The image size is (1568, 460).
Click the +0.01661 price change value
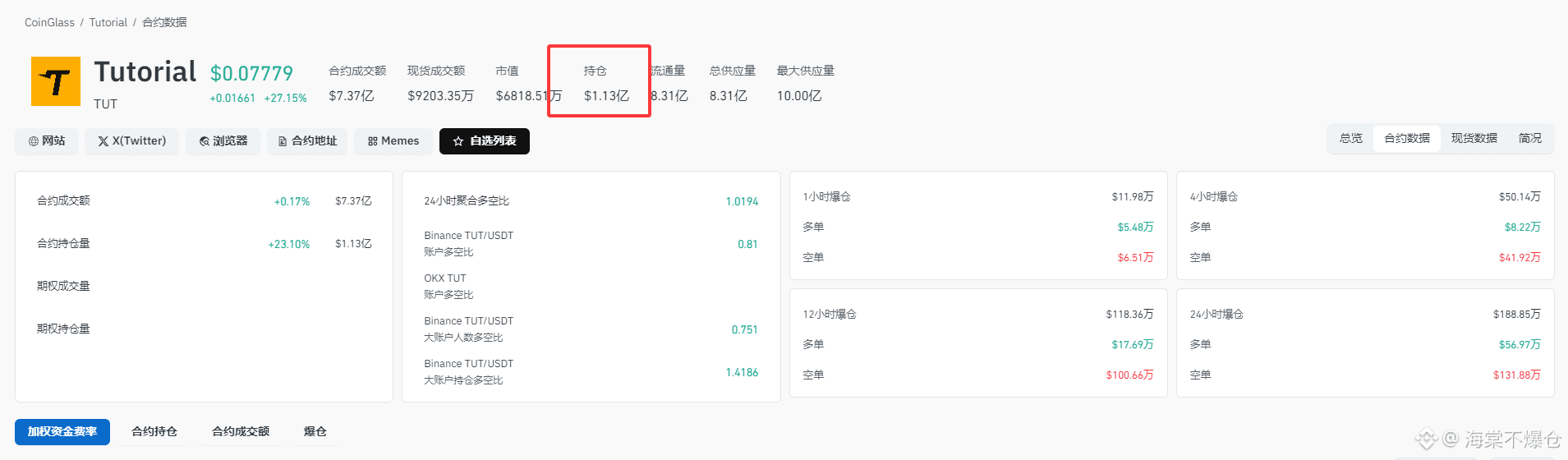tap(232, 98)
